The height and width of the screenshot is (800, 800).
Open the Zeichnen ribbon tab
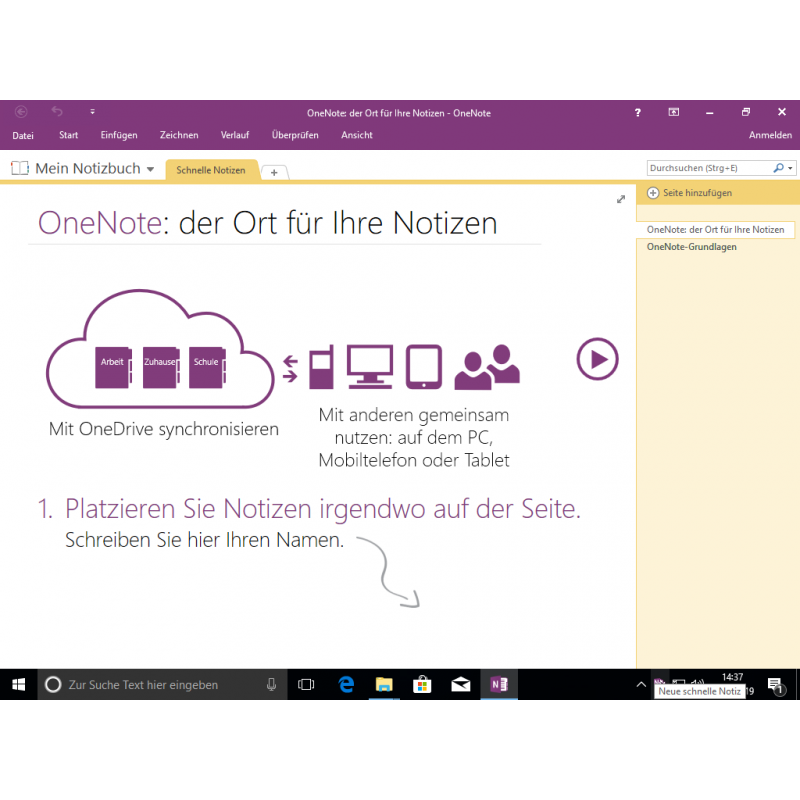(179, 135)
